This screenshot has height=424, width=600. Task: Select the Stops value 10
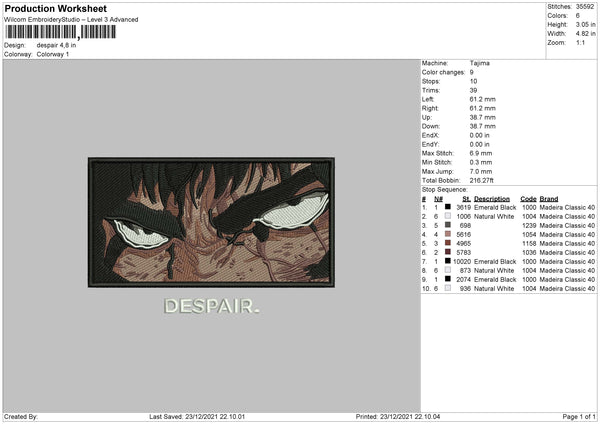(473, 82)
